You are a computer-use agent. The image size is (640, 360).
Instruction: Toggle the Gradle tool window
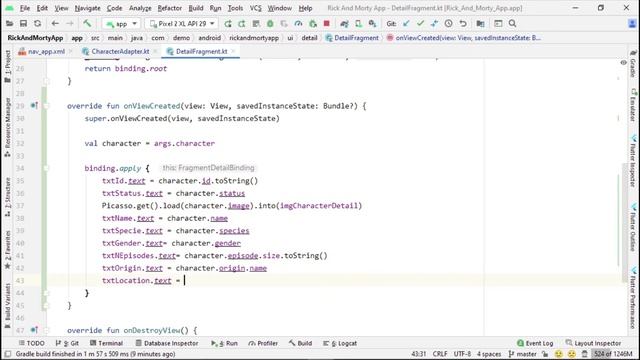click(x=633, y=64)
